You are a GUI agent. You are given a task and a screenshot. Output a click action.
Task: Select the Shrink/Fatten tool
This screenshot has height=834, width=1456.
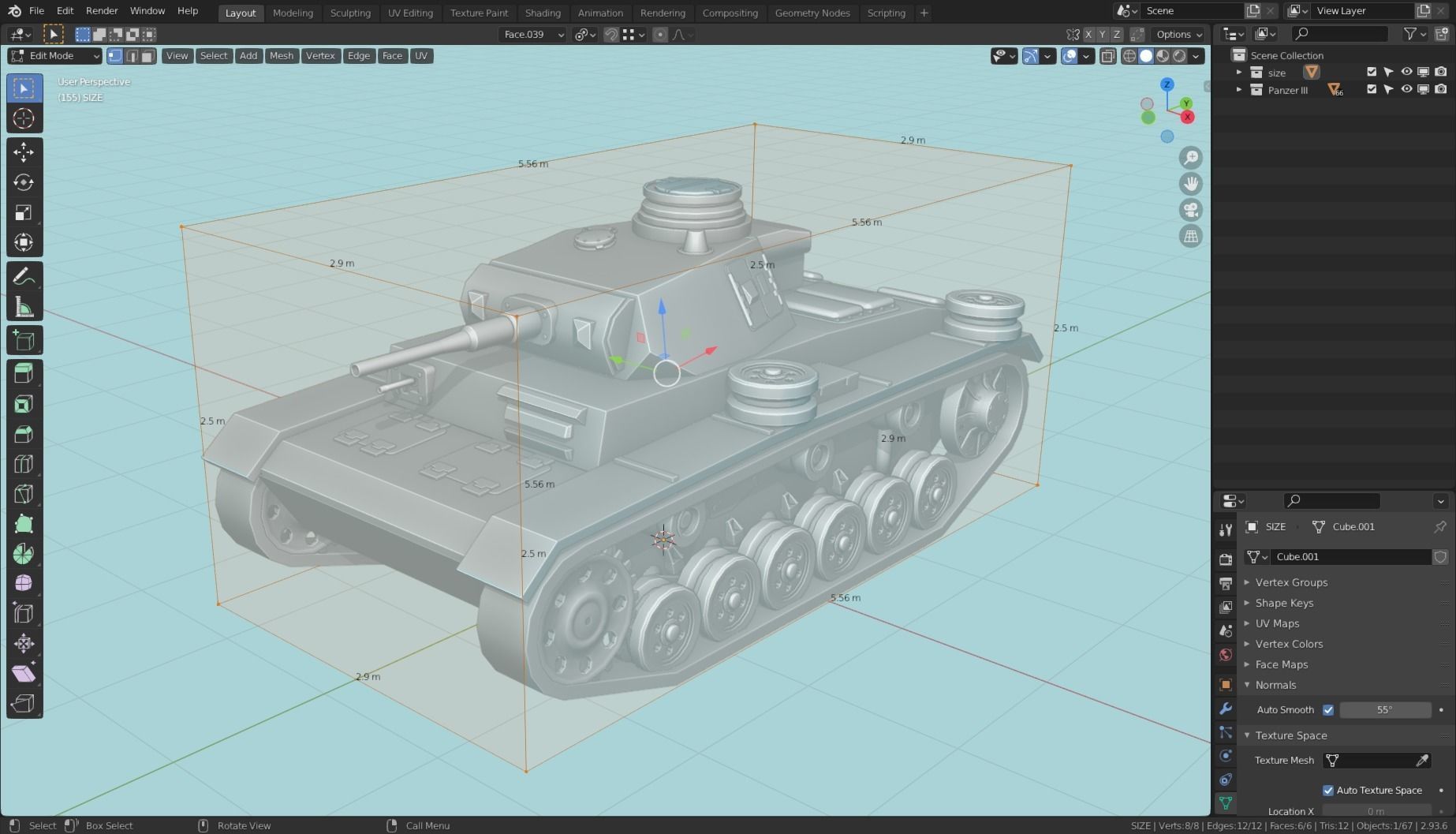(x=24, y=643)
